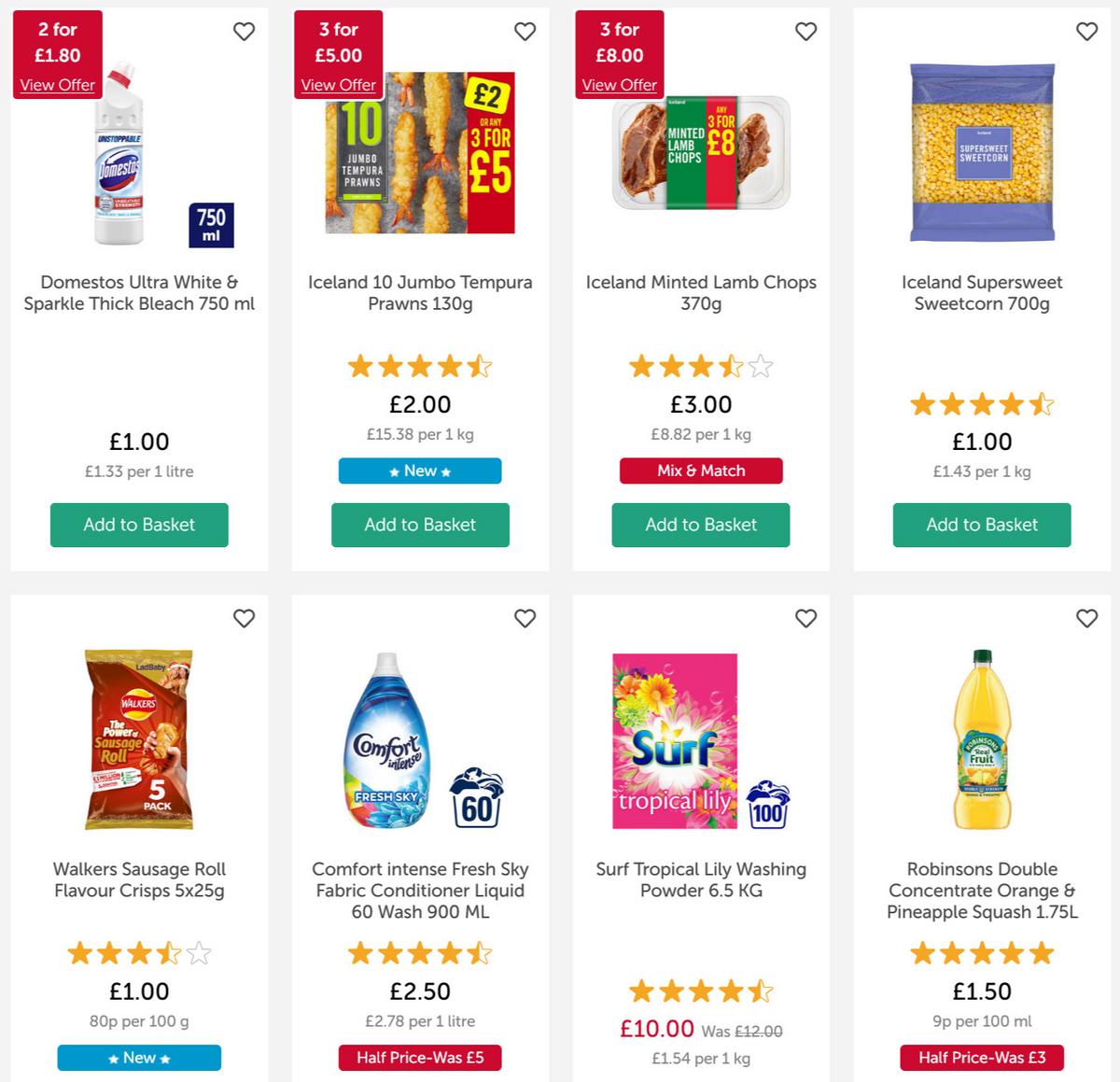Add Iceland Minted Lamb Chops to basket

701,525
